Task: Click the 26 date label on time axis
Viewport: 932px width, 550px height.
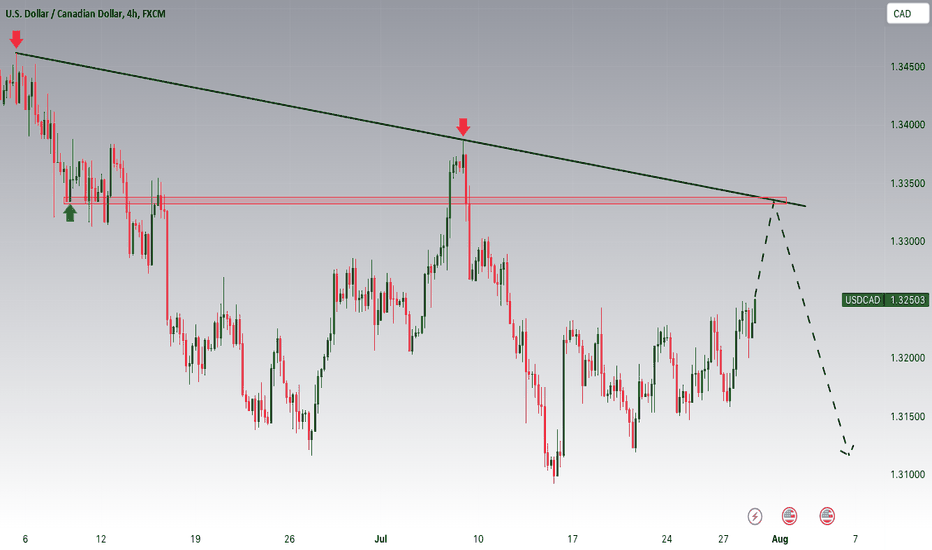Action: click(289, 539)
